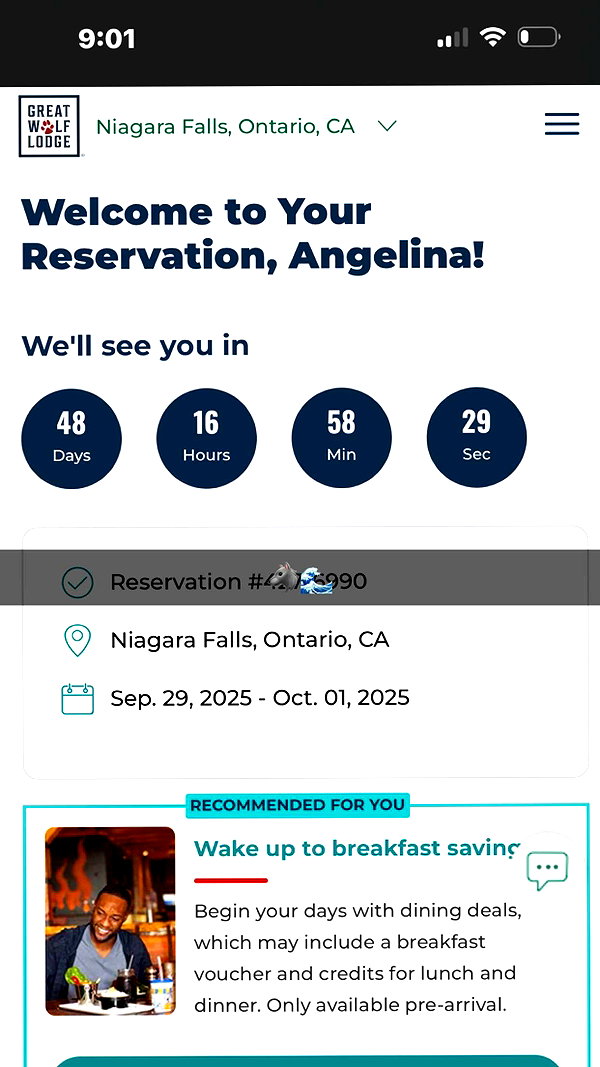
Task: Tap Niagara Falls text in reservation card
Action: tap(250, 640)
